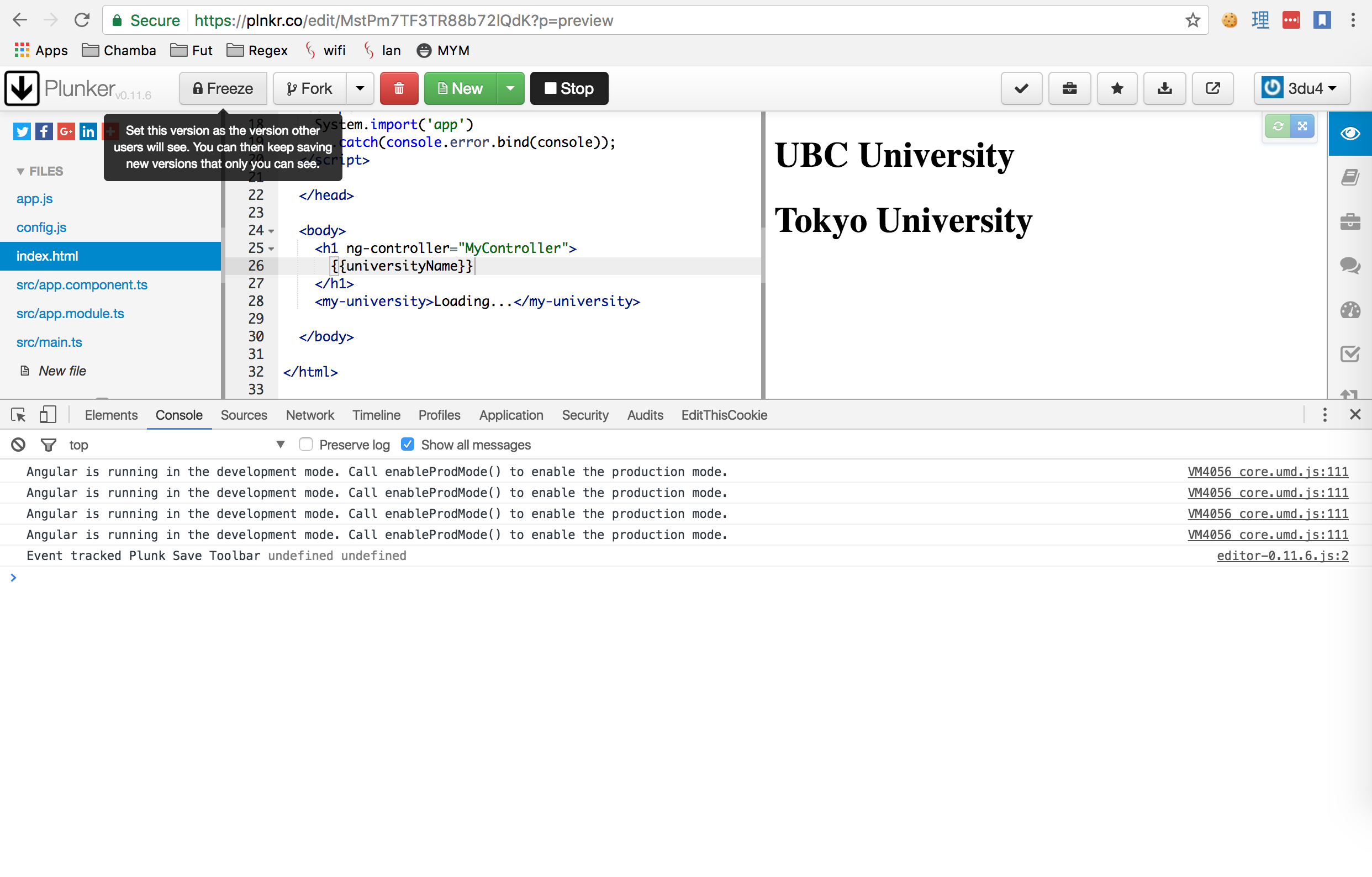
Task: Enable the Preserve log checkbox
Action: click(x=306, y=445)
